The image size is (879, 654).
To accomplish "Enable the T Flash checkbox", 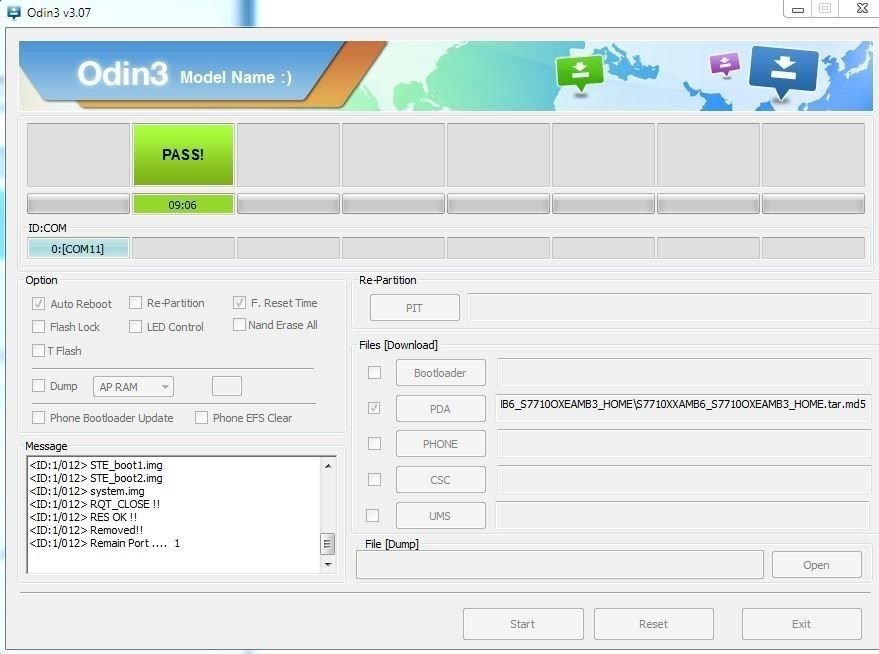I will pyautogui.click(x=38, y=351).
